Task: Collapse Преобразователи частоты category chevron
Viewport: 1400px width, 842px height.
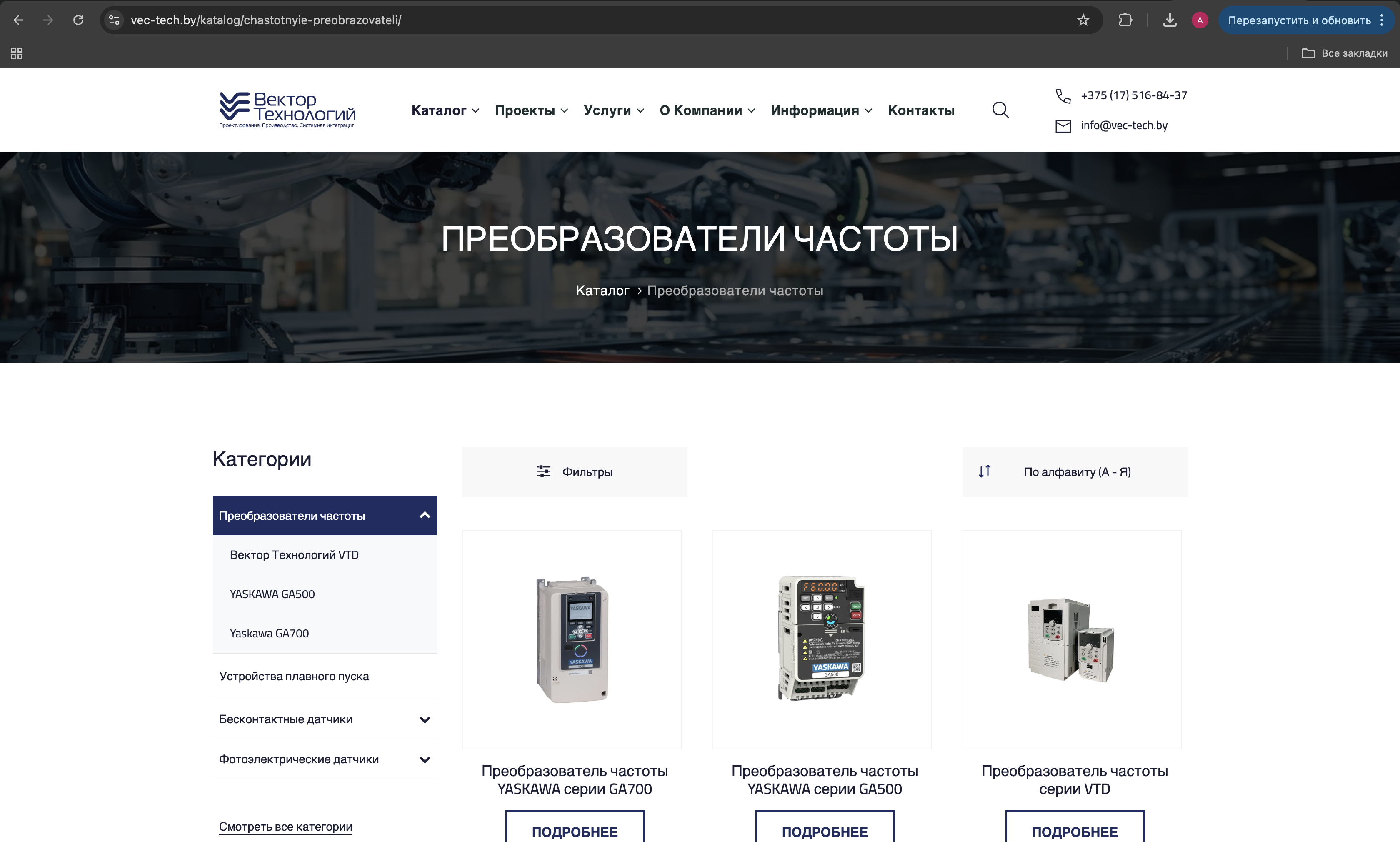Action: point(425,515)
